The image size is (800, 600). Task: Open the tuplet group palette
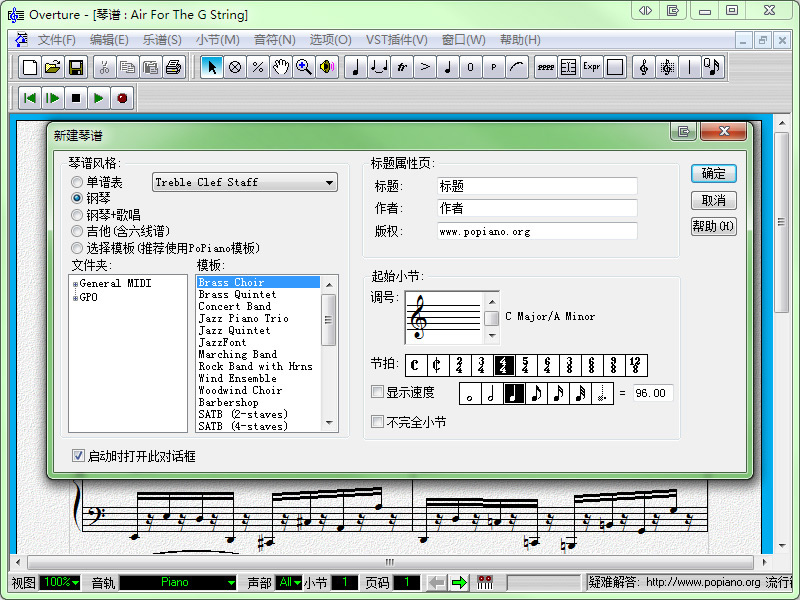pos(379,67)
